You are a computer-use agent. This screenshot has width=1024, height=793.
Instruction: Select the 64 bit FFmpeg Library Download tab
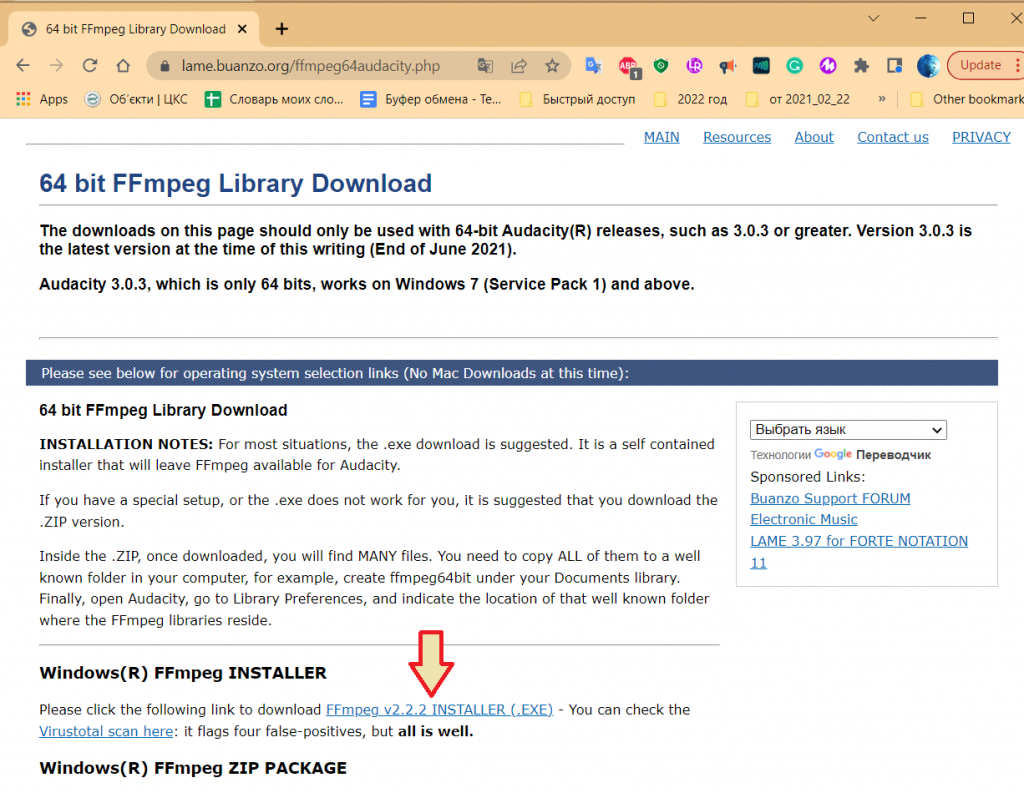tap(134, 29)
